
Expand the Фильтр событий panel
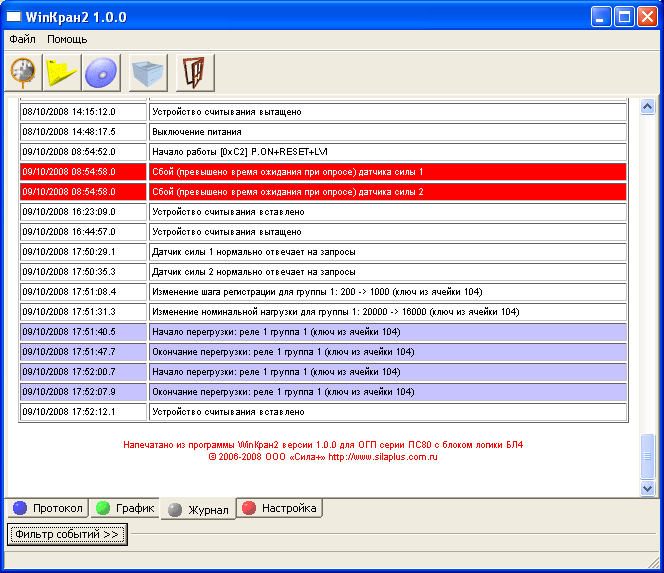[67, 534]
